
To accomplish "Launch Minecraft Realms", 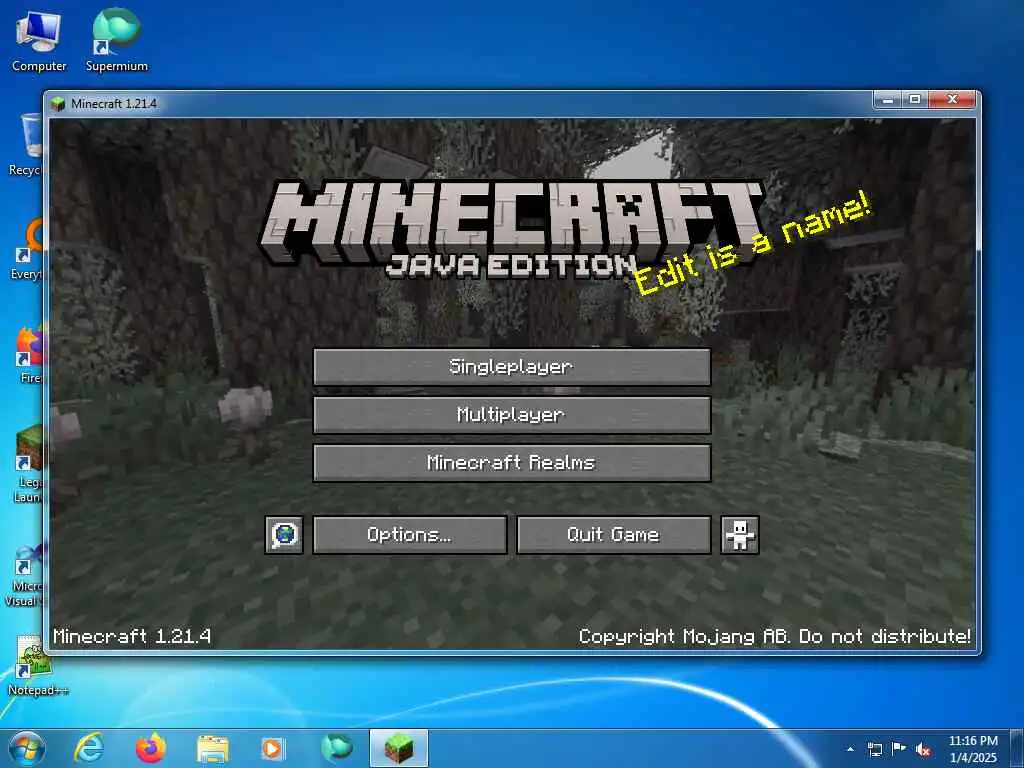I will 511,463.
